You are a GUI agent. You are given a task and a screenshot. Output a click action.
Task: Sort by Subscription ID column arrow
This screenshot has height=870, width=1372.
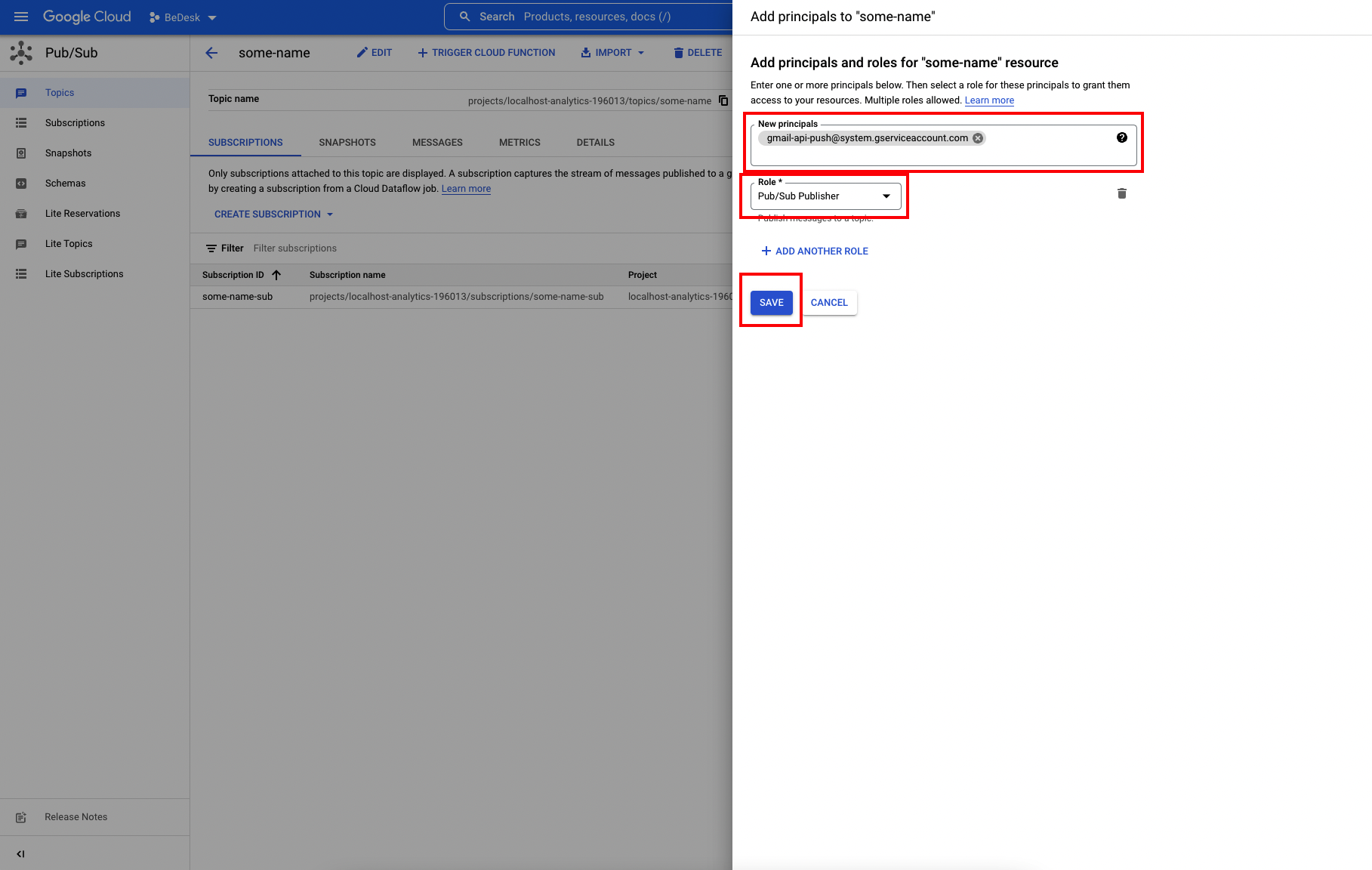pyautogui.click(x=276, y=275)
